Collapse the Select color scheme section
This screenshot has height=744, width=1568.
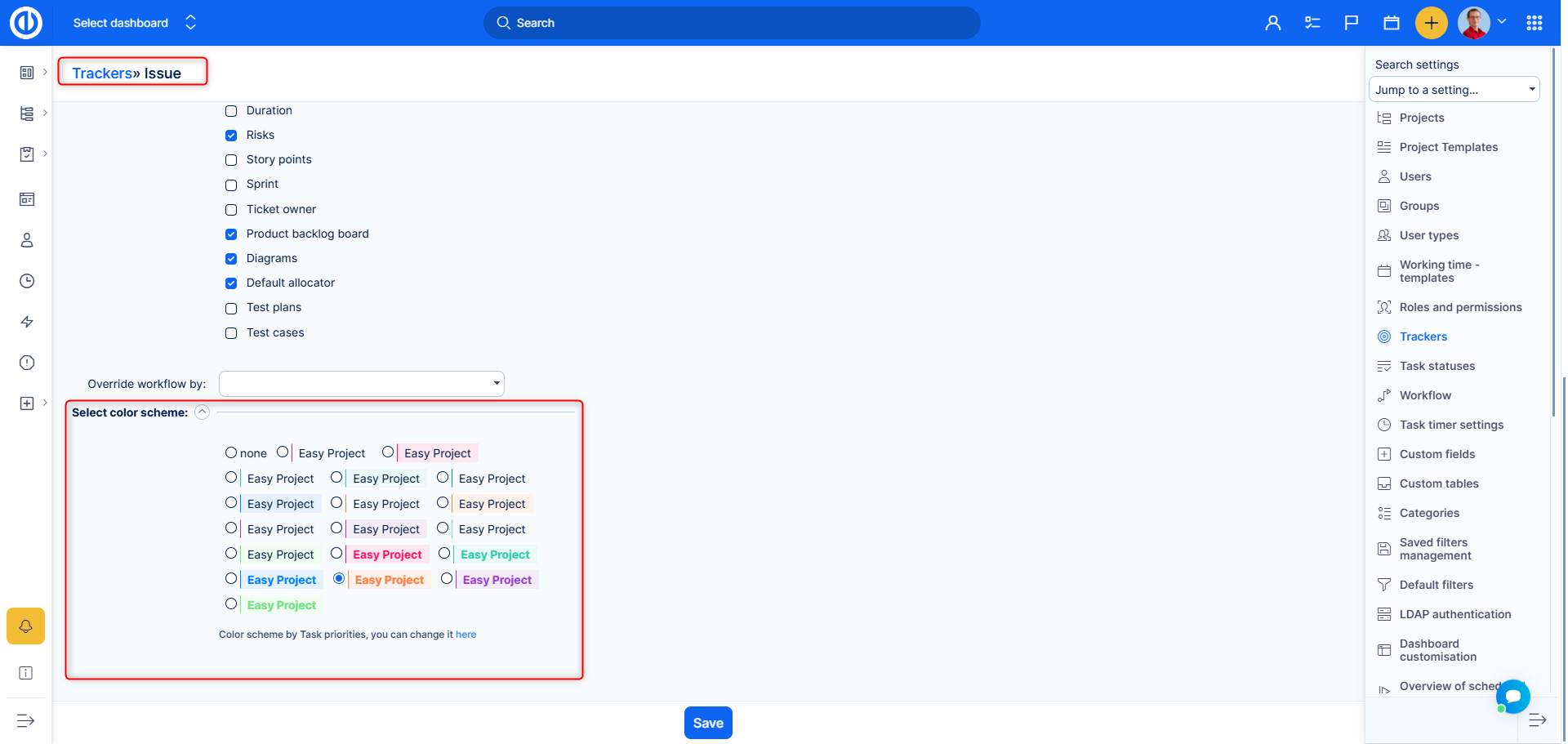(203, 412)
